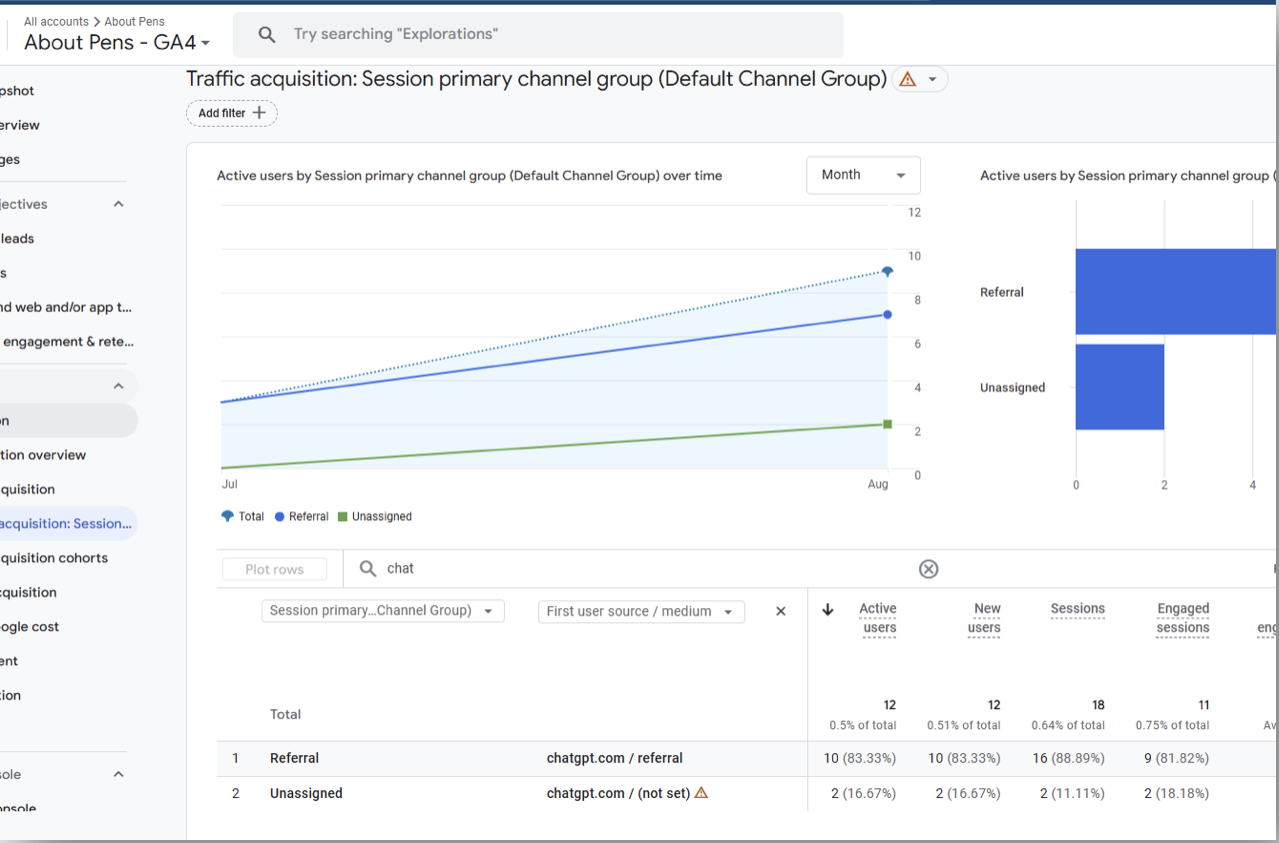Open the sidebar item ending in 'leads'
The width and height of the screenshot is (1279, 843).
[17, 239]
